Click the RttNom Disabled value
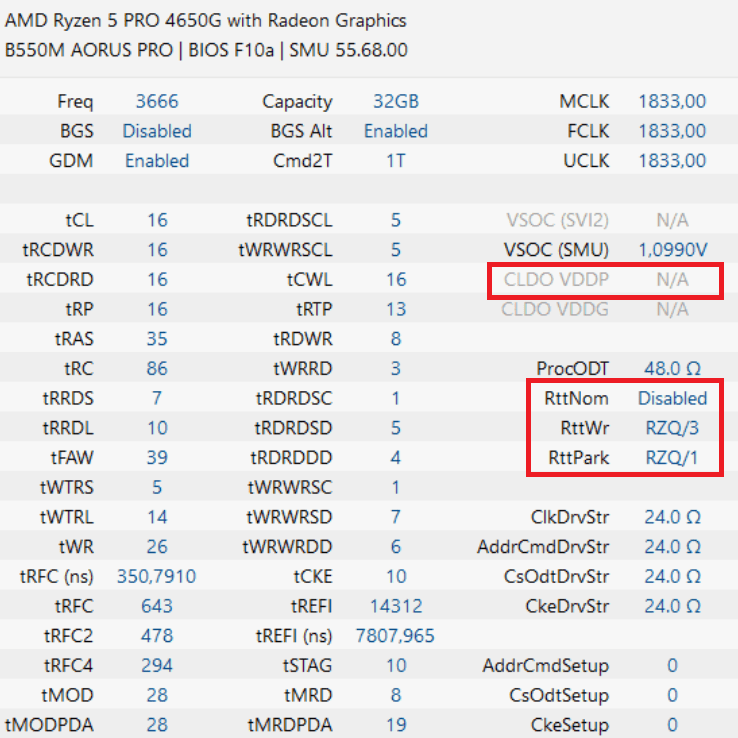Screen dimensions: 738x738 coord(672,398)
